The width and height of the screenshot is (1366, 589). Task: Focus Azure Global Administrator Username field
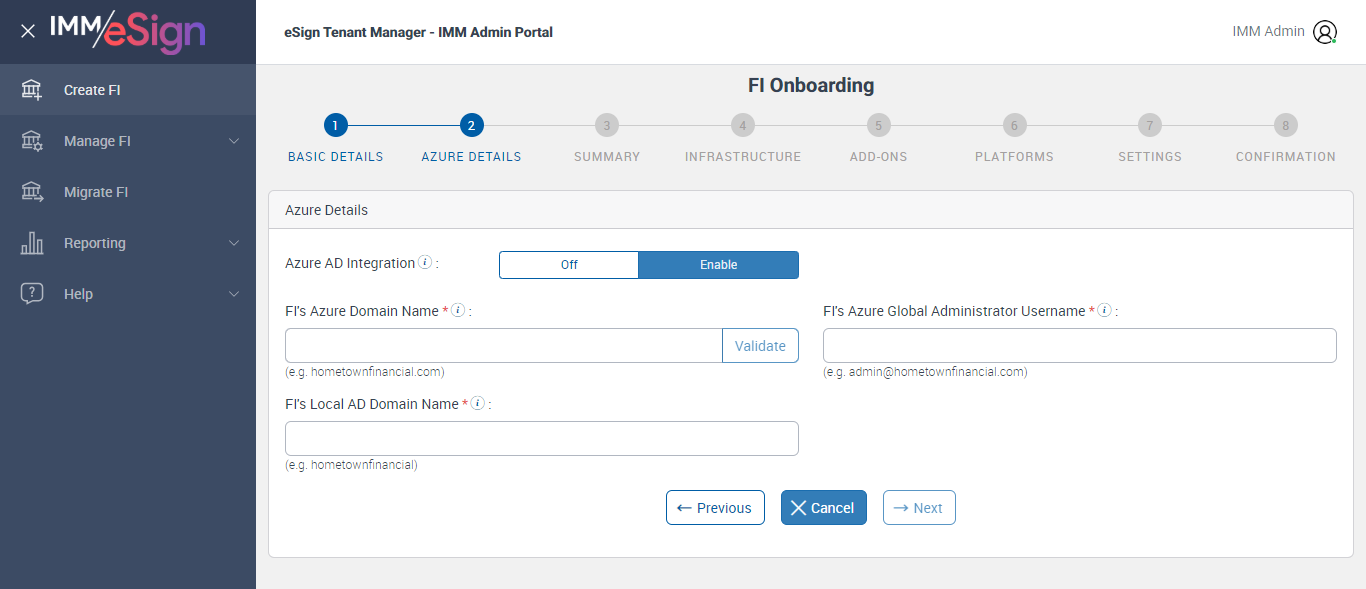(1080, 345)
